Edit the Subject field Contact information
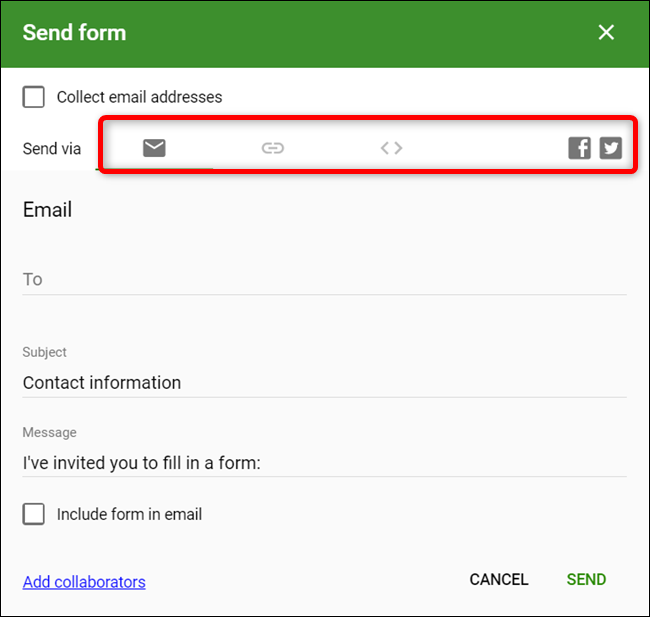Screen dimensions: 650x617 (x=325, y=383)
